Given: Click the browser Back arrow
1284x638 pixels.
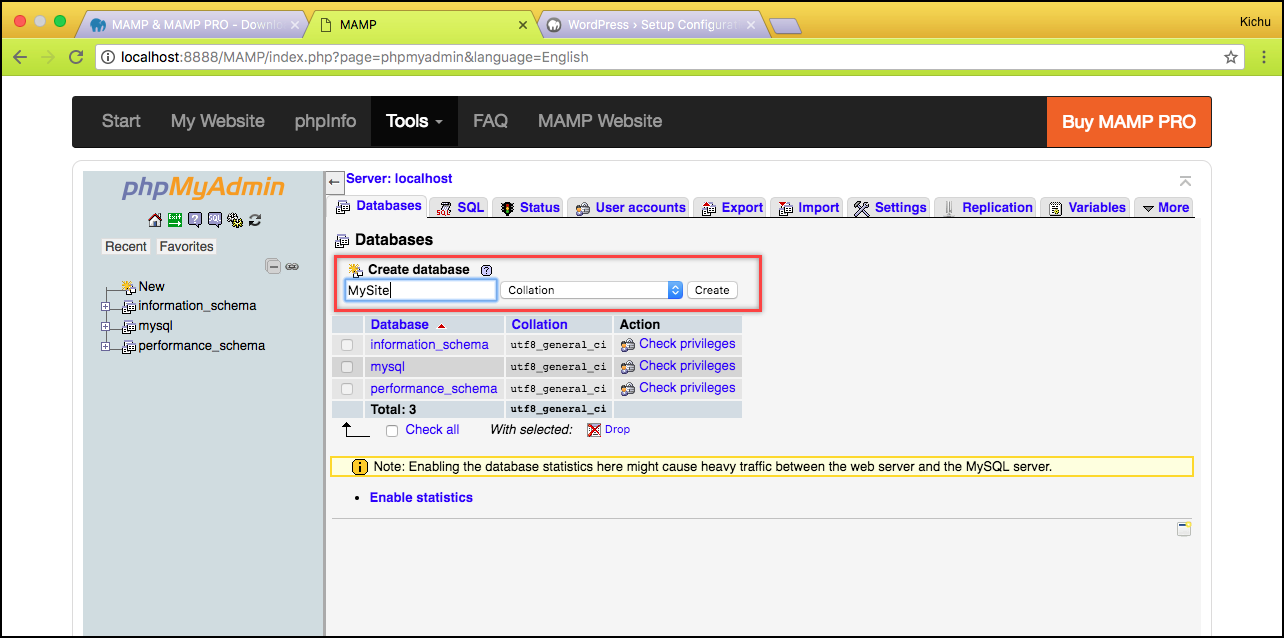Looking at the screenshot, I should pos(20,57).
